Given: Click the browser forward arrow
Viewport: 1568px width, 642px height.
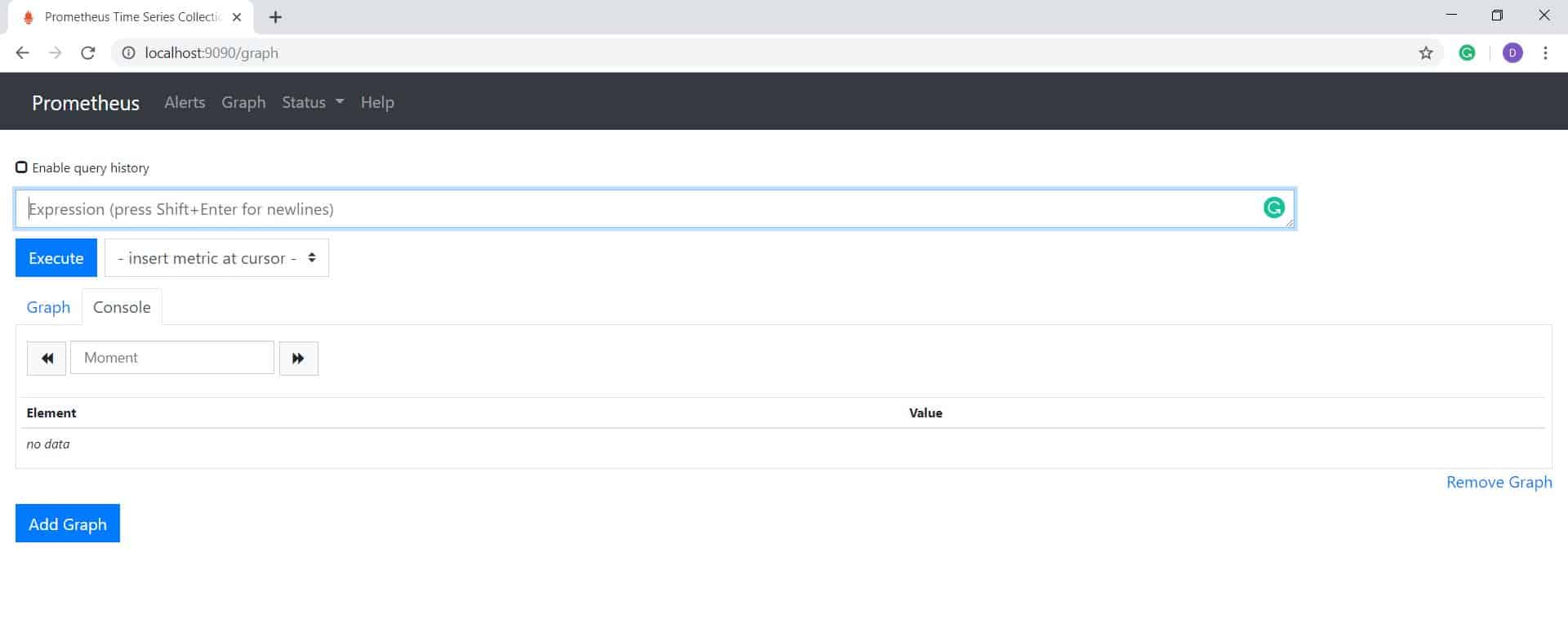Looking at the screenshot, I should 55,53.
